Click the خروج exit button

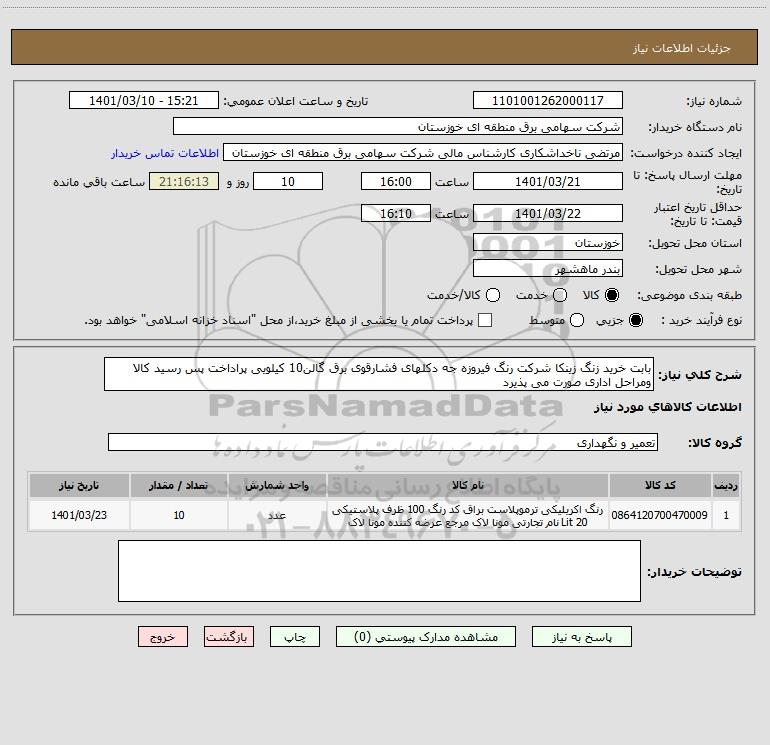[x=163, y=637]
